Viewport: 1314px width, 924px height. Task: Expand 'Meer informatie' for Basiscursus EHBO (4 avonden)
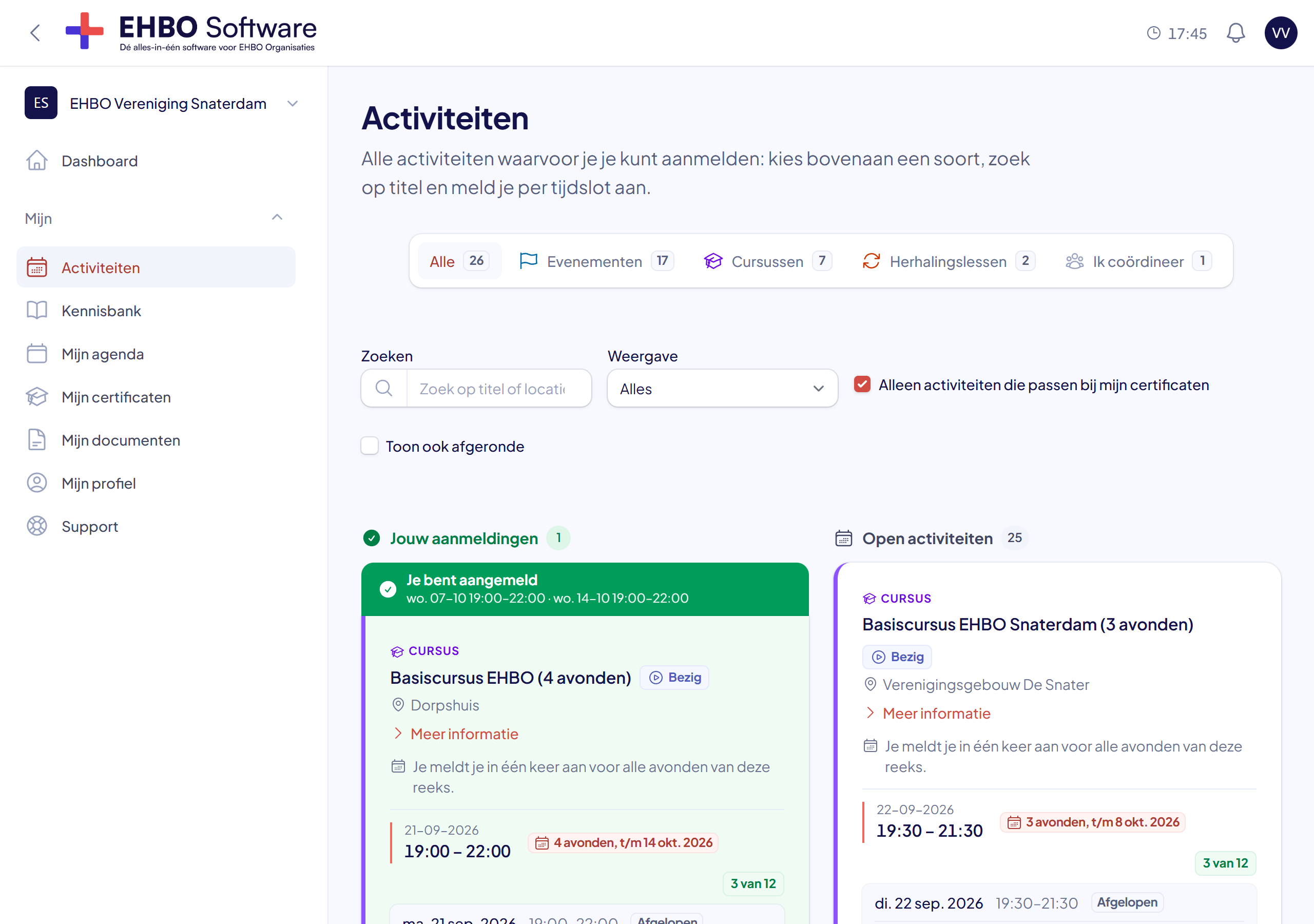tap(455, 734)
